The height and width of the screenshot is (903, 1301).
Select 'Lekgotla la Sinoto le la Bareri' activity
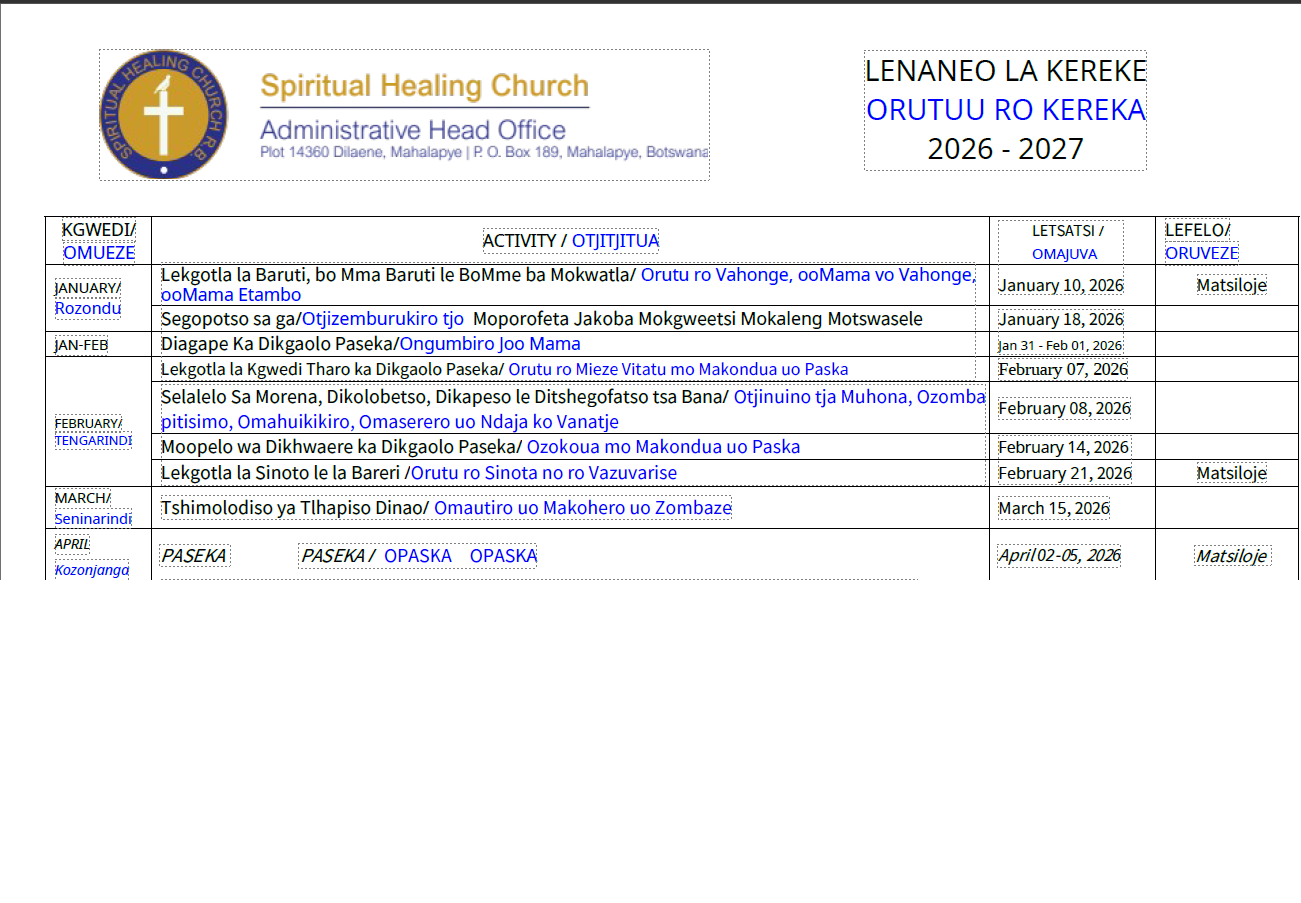coord(419,473)
